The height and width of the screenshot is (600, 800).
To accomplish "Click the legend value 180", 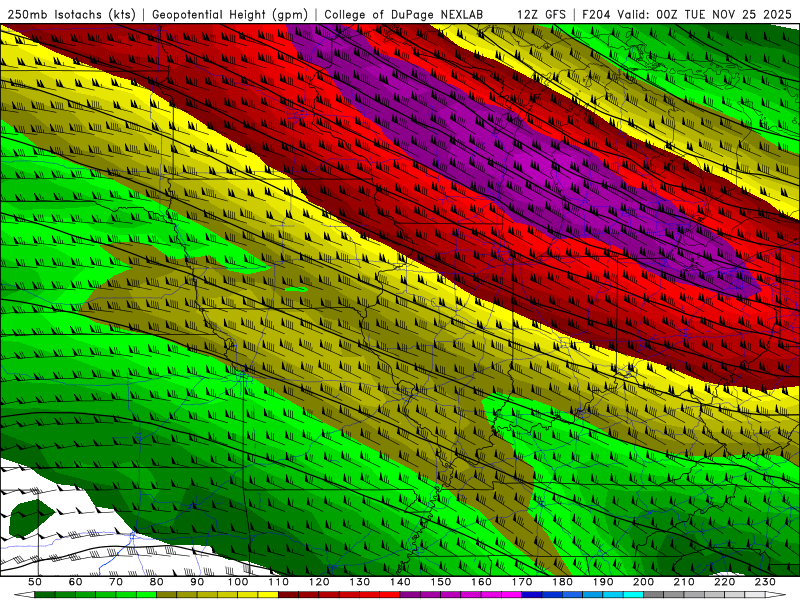I will pos(562,582).
